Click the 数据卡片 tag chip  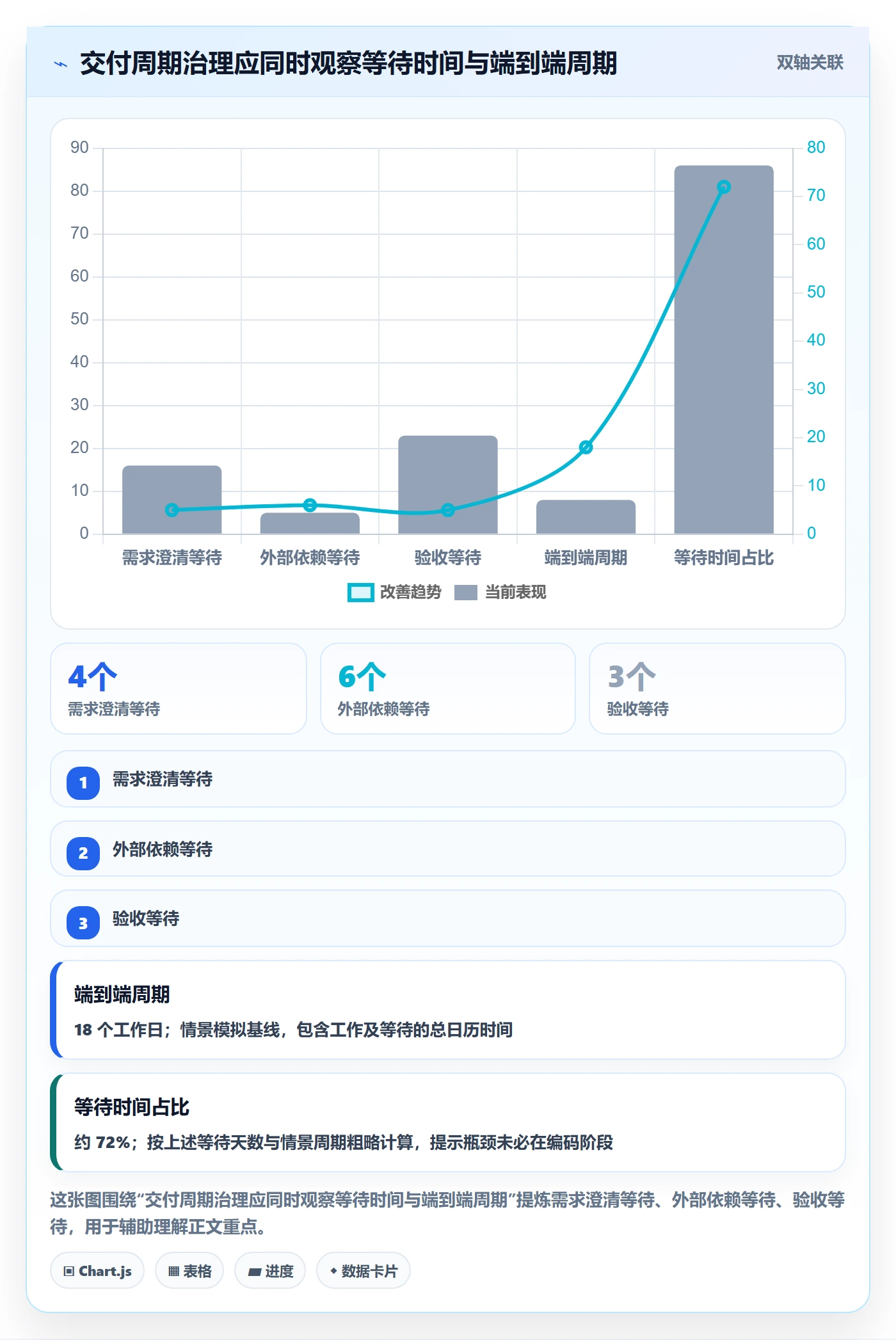tap(364, 1271)
